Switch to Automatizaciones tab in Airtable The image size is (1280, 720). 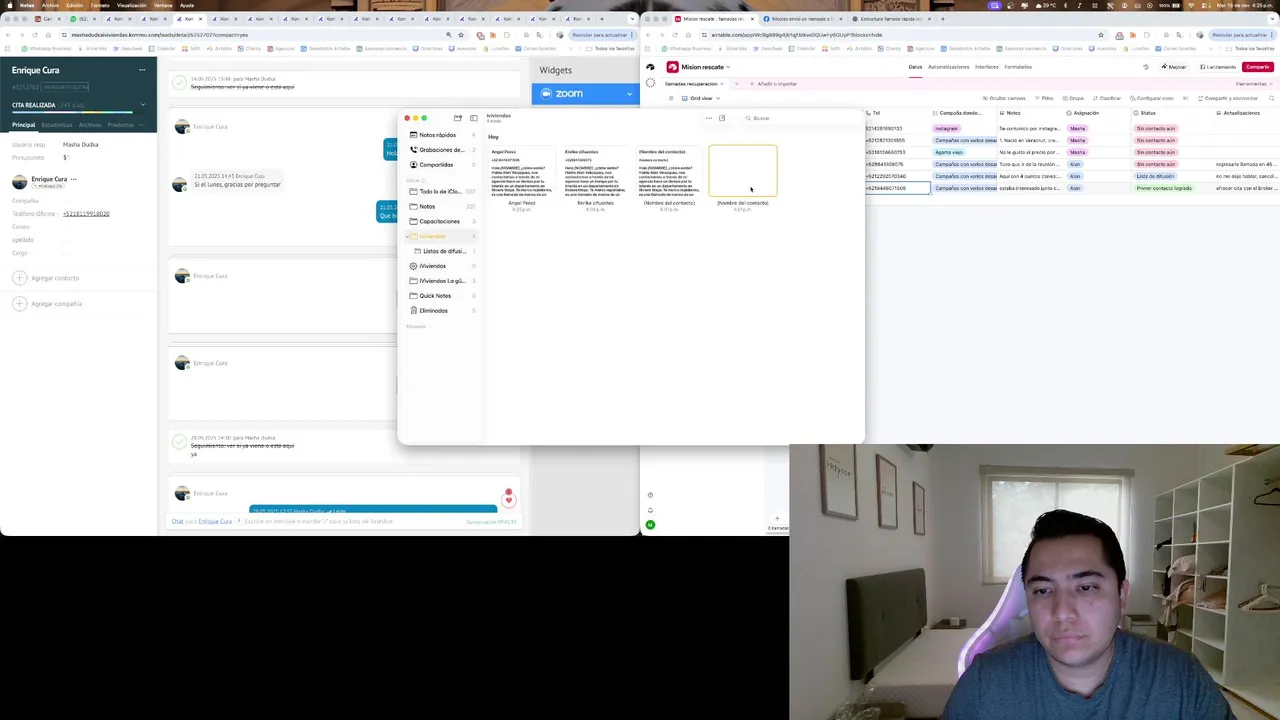coord(948,67)
